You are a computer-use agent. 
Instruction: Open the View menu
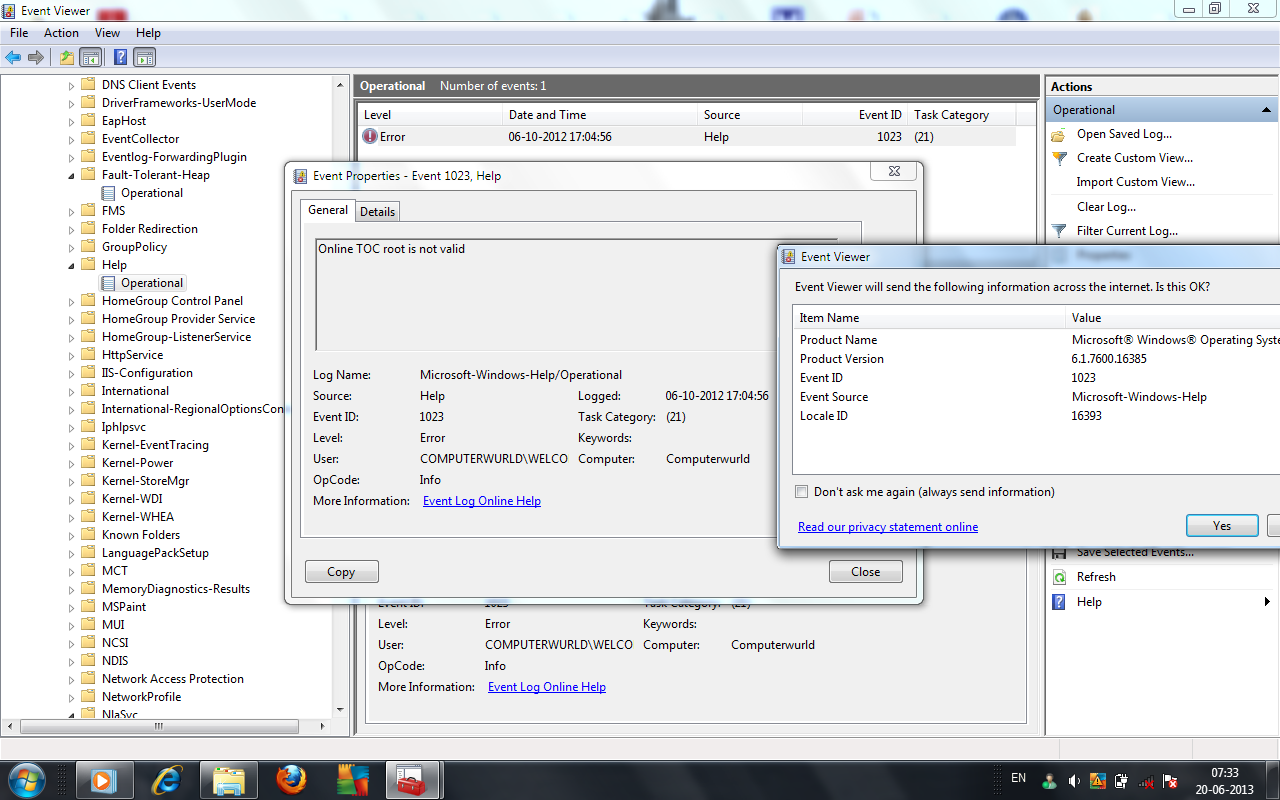tap(107, 33)
